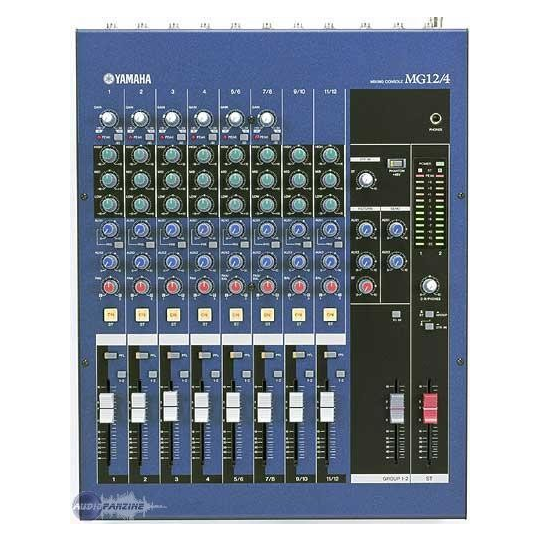Click the LOW EQ knob on channel 5/6

[235, 204]
